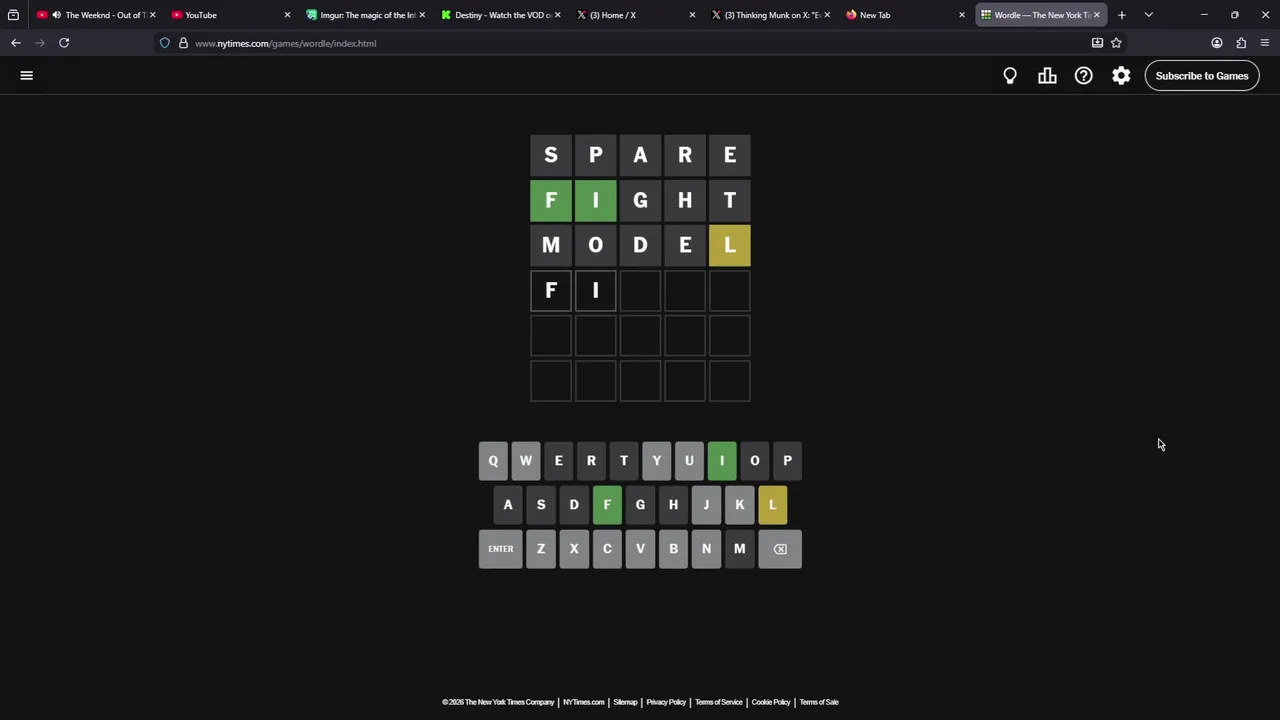The image size is (1280, 720).
Task: Bookmark this page with star icon
Action: coord(1116,43)
